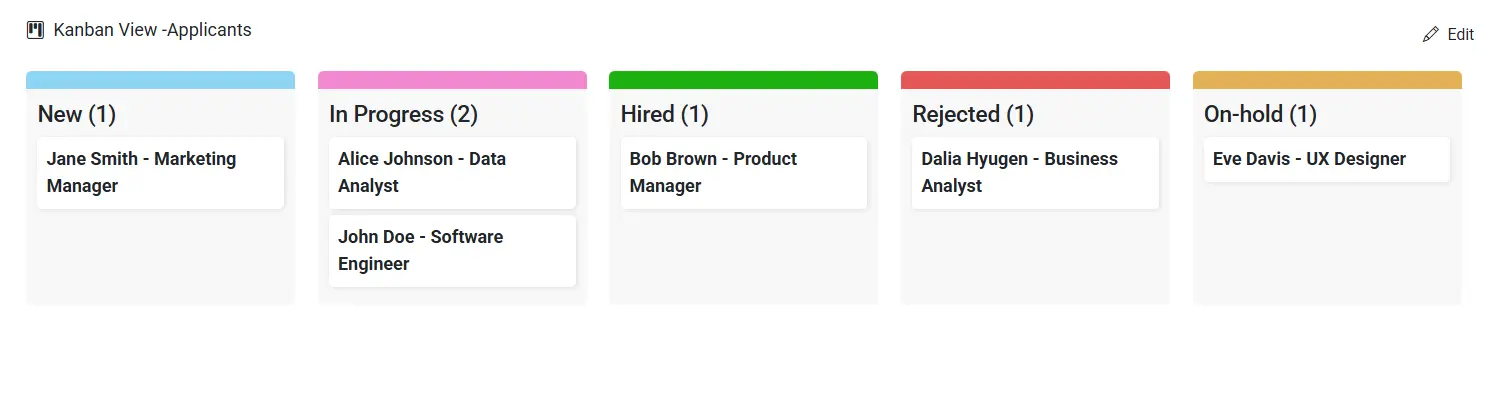Click the pink In Progress color bar

(x=452, y=80)
